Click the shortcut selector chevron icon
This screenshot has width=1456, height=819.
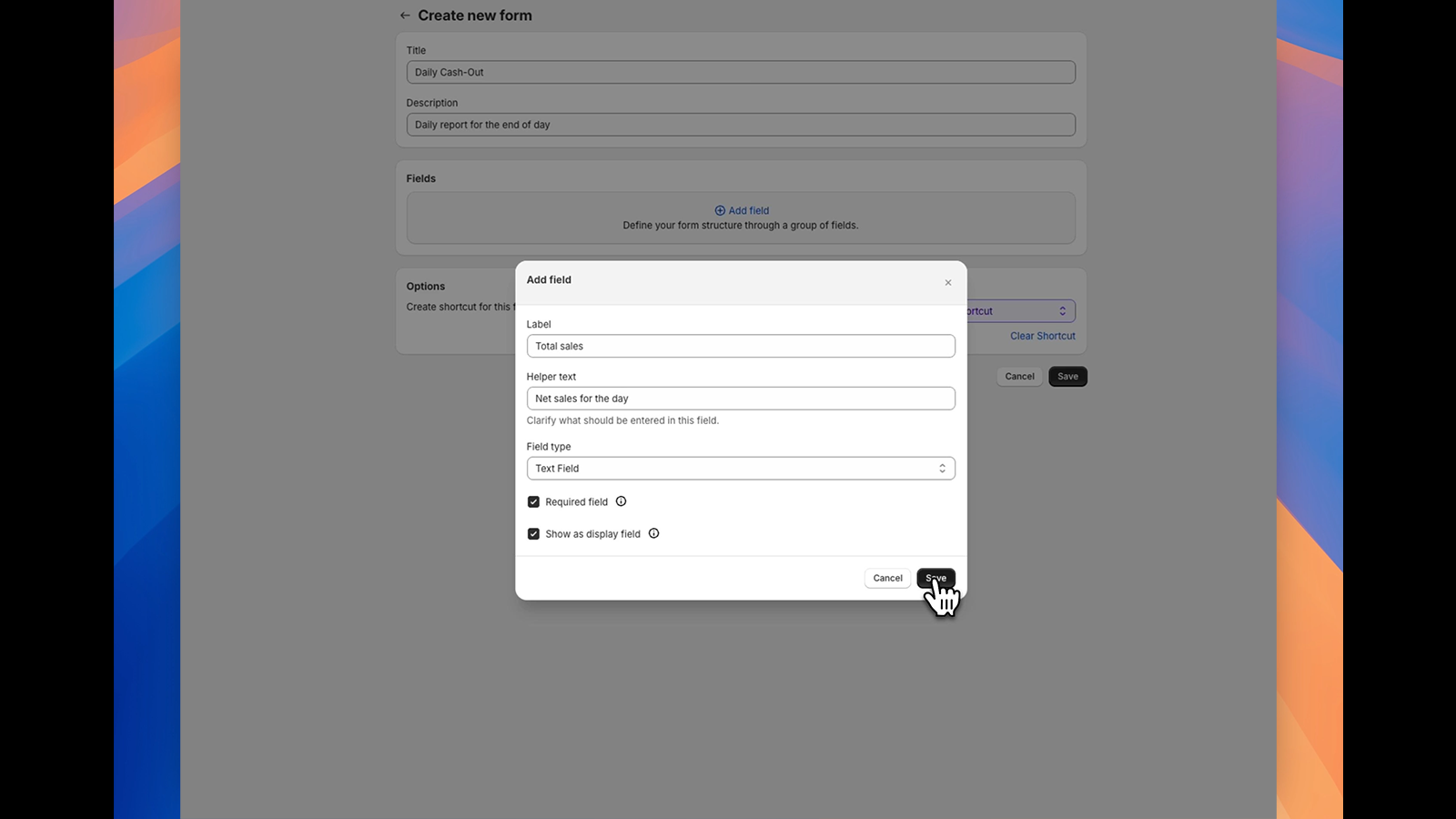[x=1062, y=310]
